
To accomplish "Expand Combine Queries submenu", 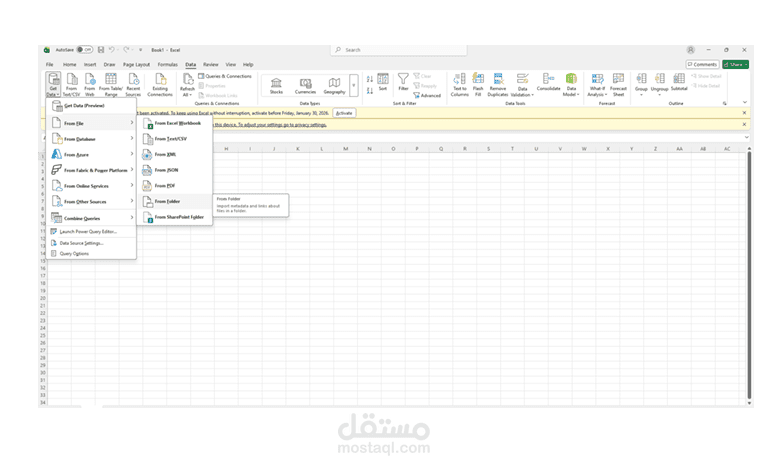I will [92, 218].
